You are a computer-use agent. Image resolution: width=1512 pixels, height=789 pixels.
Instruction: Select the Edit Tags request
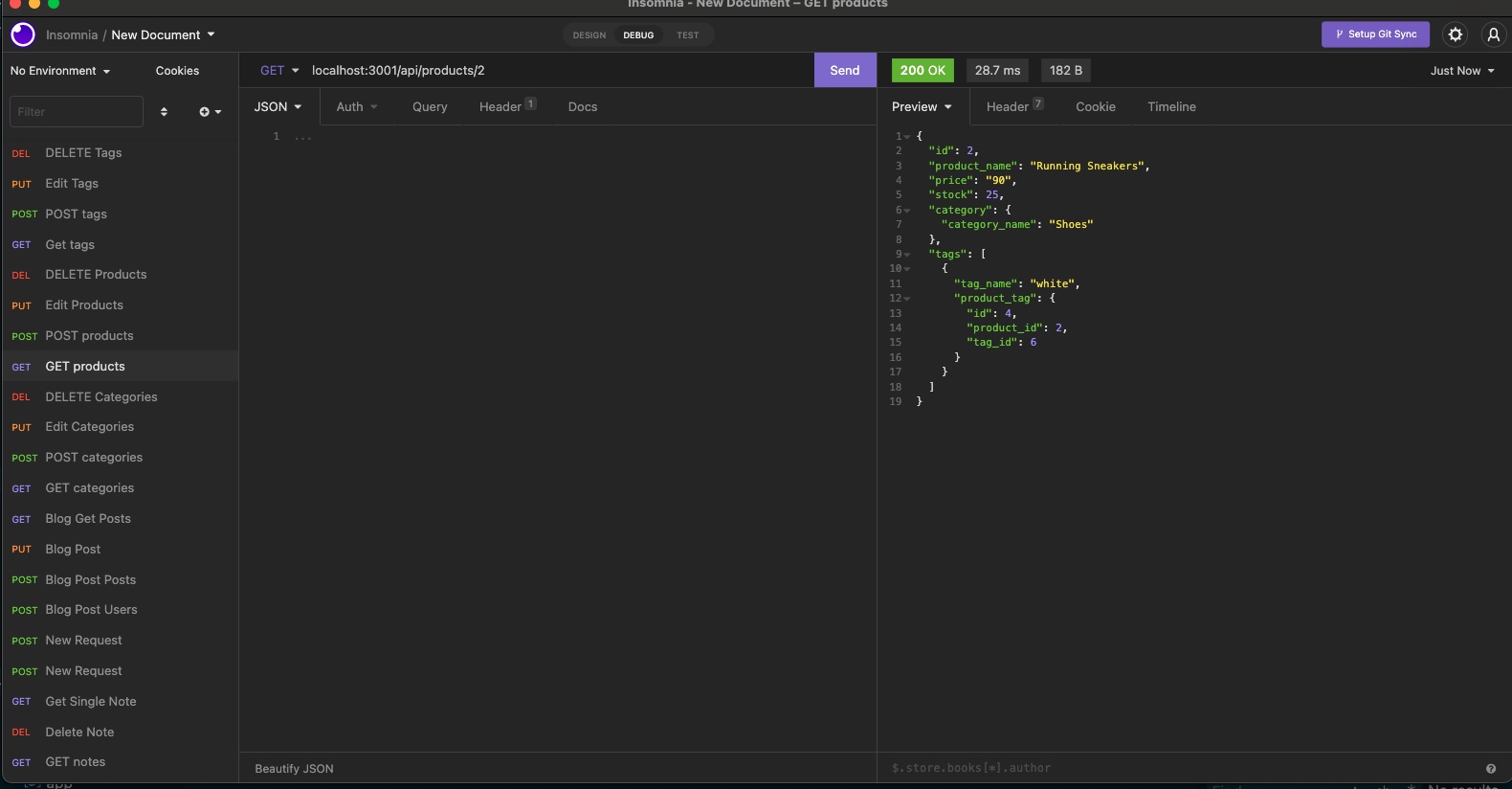click(120, 184)
